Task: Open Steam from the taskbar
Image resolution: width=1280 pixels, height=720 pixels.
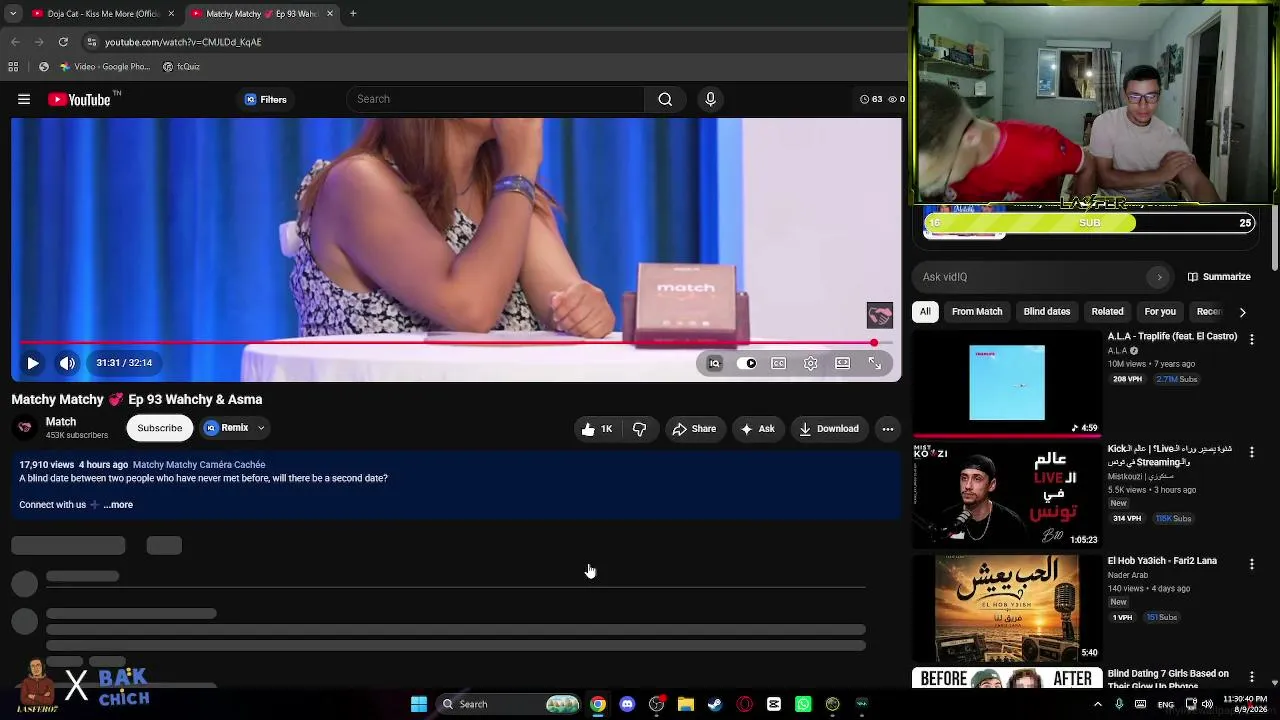Action: 714,704
